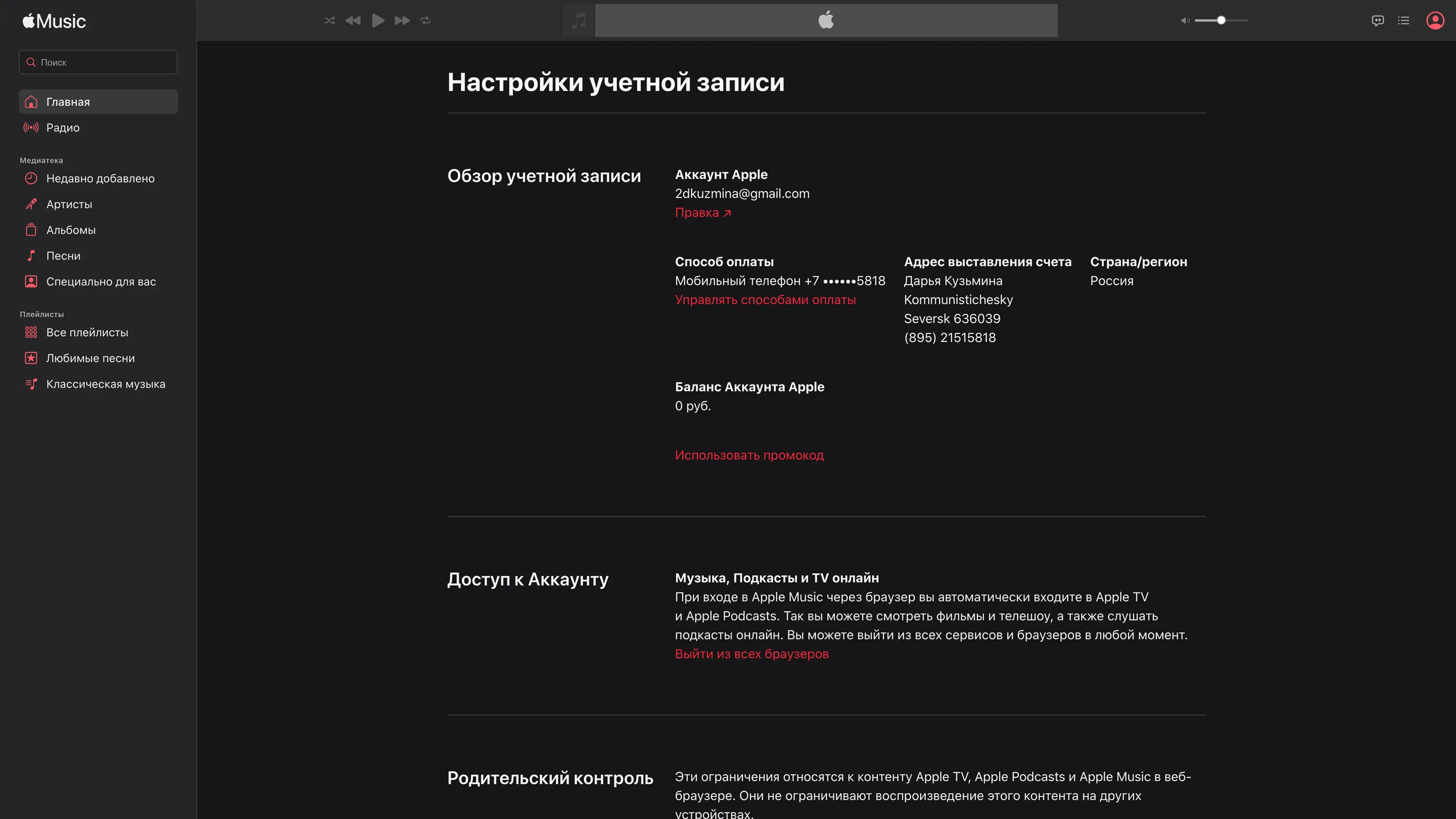Click Управлять способами оплаты link
Image resolution: width=1456 pixels, height=819 pixels.
[765, 300]
